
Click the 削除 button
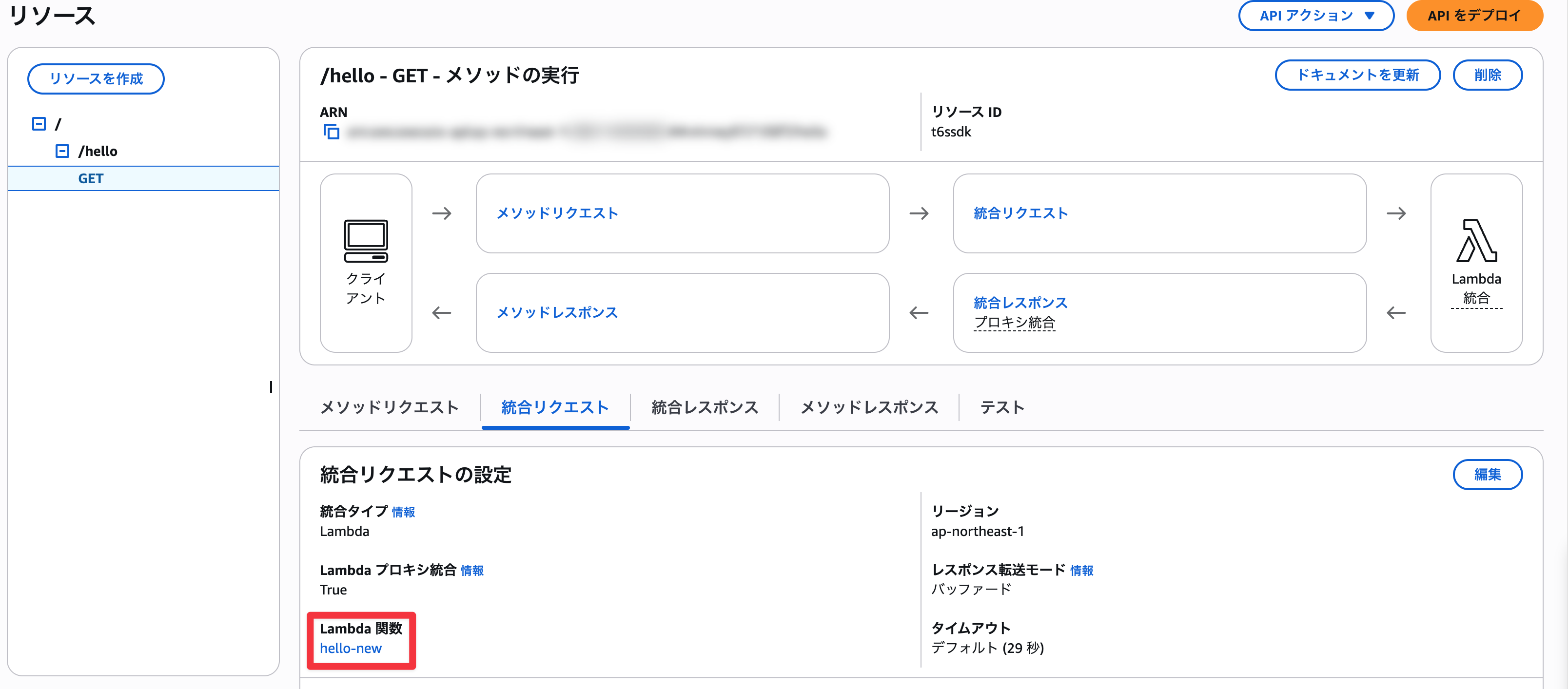point(1487,75)
